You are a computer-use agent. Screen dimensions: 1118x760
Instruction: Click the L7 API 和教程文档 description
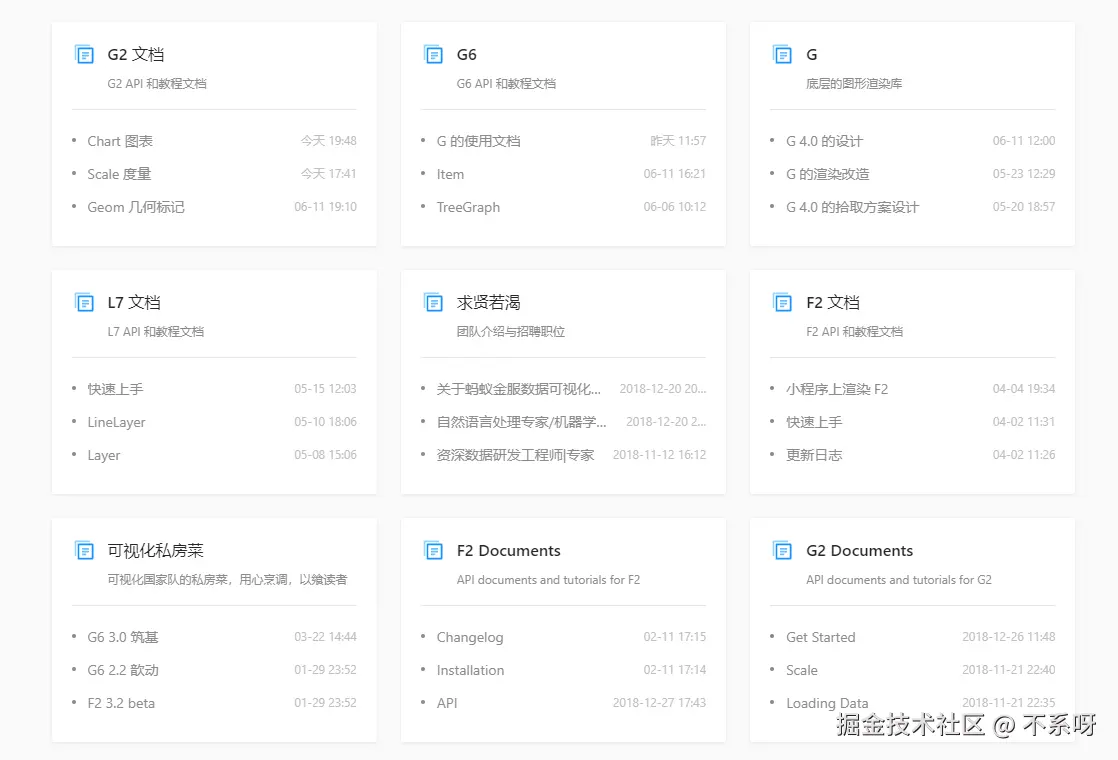(x=155, y=332)
